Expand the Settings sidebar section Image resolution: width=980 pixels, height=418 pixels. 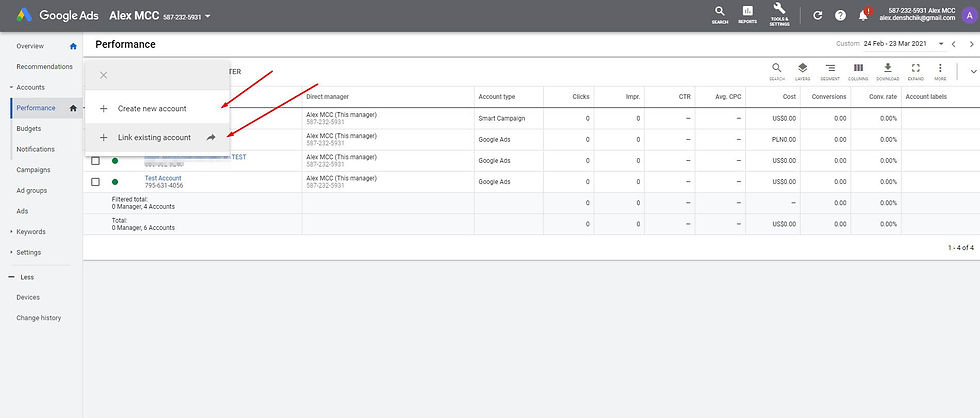(11, 252)
